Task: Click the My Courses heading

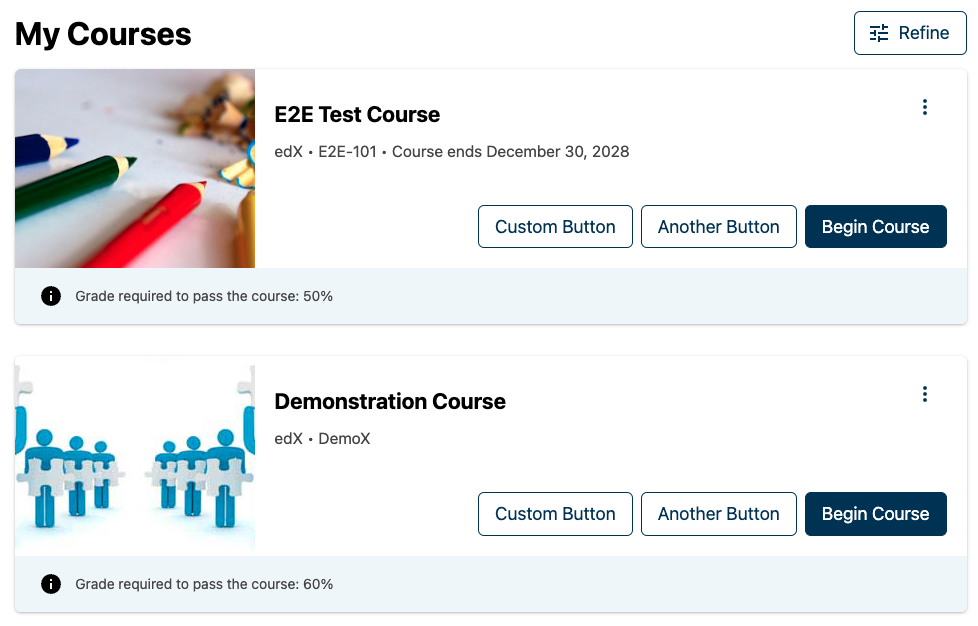Action: pos(103,34)
